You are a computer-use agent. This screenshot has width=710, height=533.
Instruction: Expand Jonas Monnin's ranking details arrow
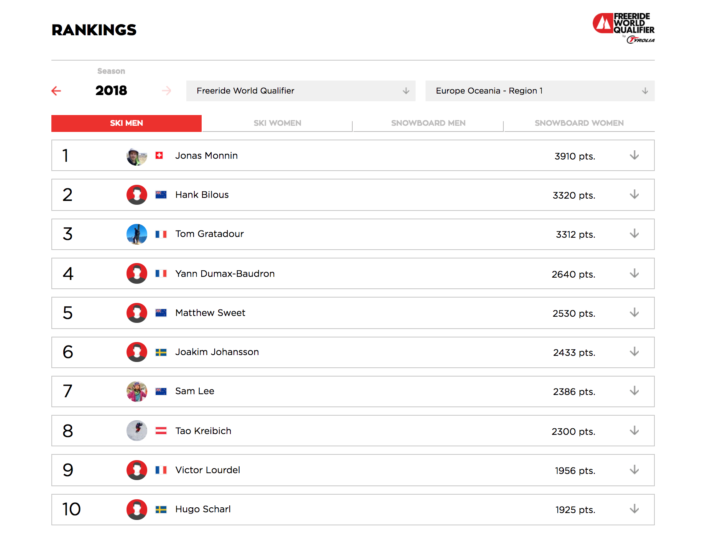pos(634,155)
